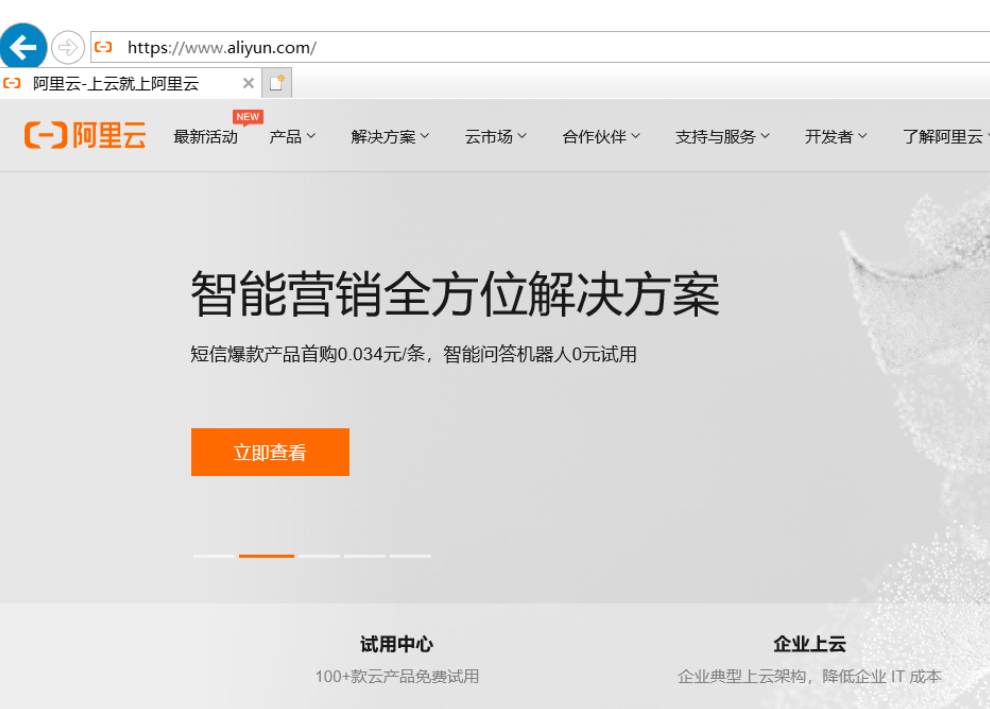Click the NEW badge above 最新活动
This screenshot has height=709, width=990.
pos(248,117)
